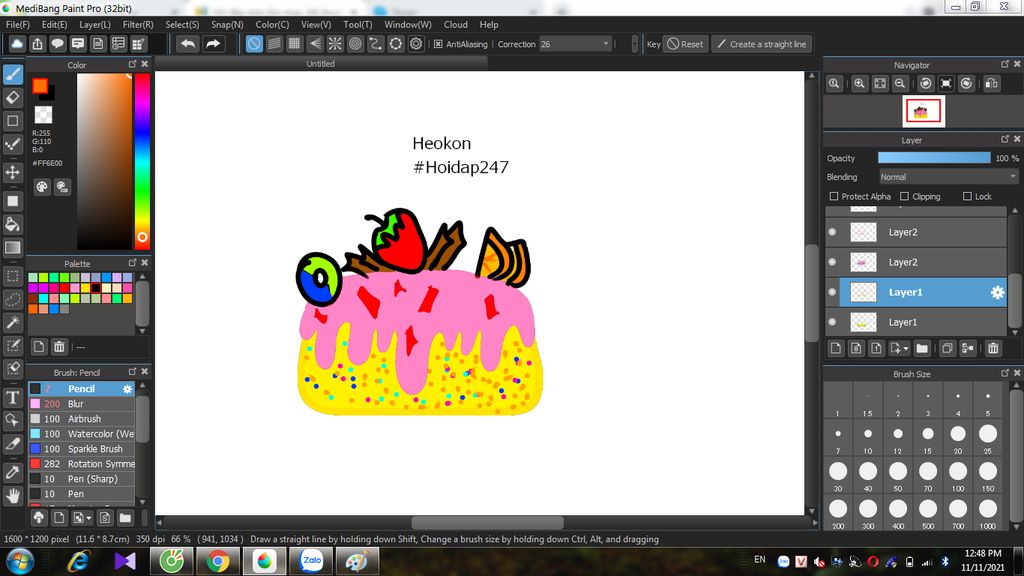1024x576 pixels.
Task: Adjust the layer Opacity slider
Action: coord(934,158)
